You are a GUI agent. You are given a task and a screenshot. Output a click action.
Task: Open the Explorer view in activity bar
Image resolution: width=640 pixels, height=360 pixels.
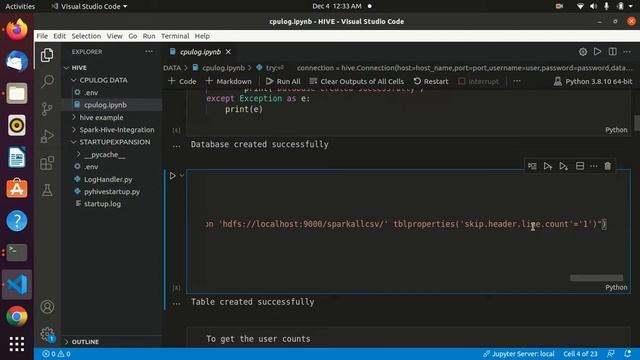pos(47,55)
